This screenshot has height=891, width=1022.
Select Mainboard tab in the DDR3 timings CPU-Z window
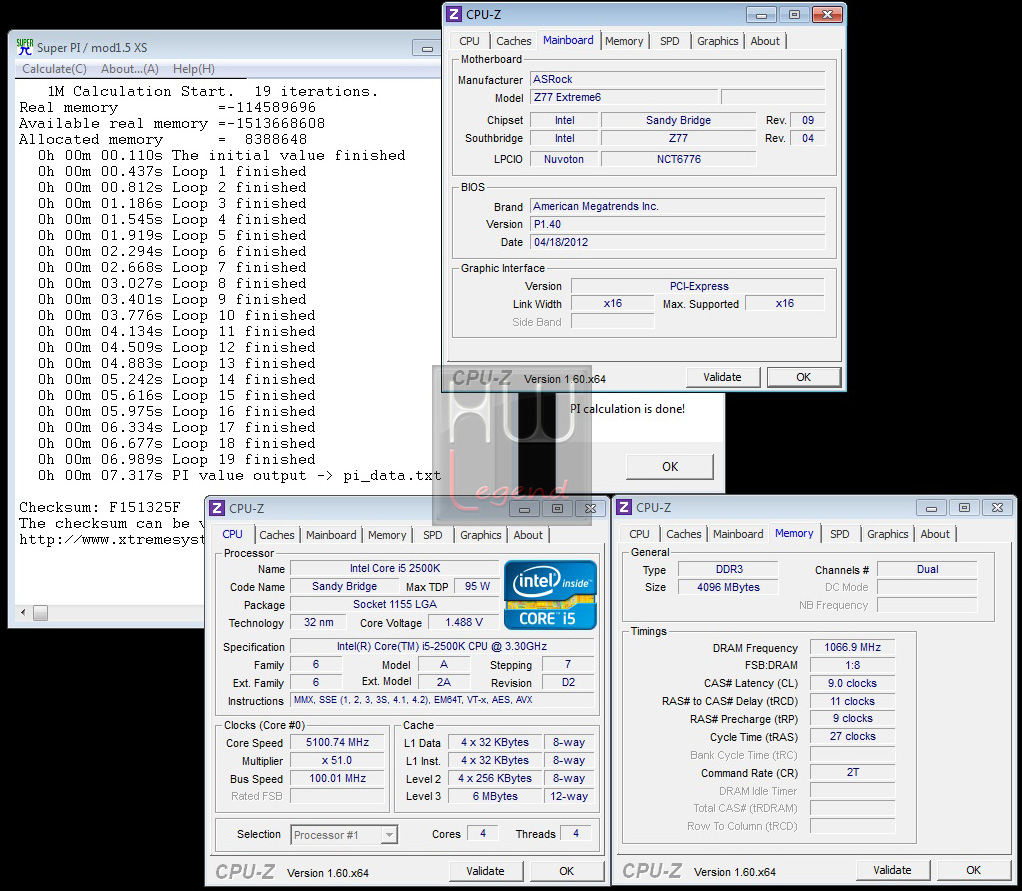738,534
